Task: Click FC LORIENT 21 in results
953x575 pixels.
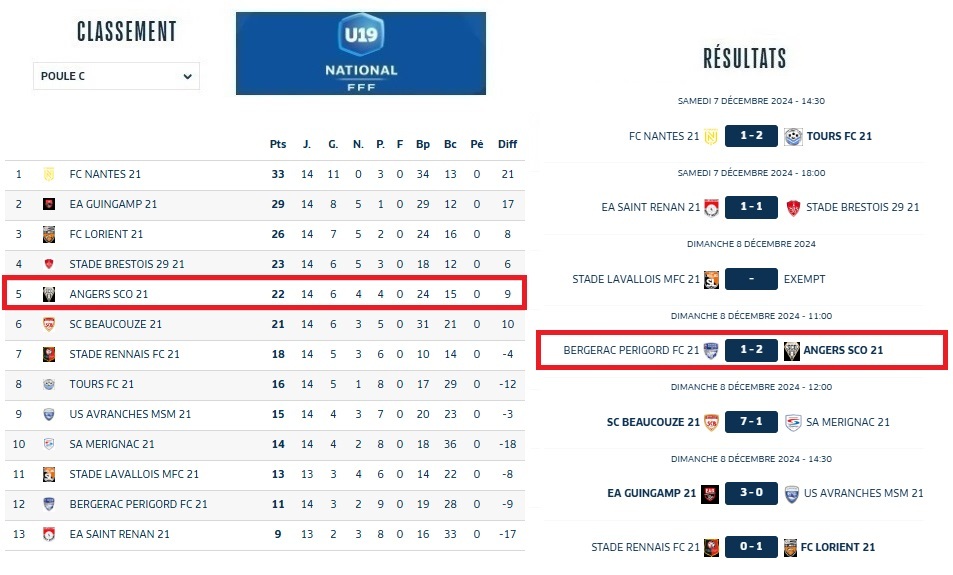Action: pyautogui.click(x=838, y=547)
